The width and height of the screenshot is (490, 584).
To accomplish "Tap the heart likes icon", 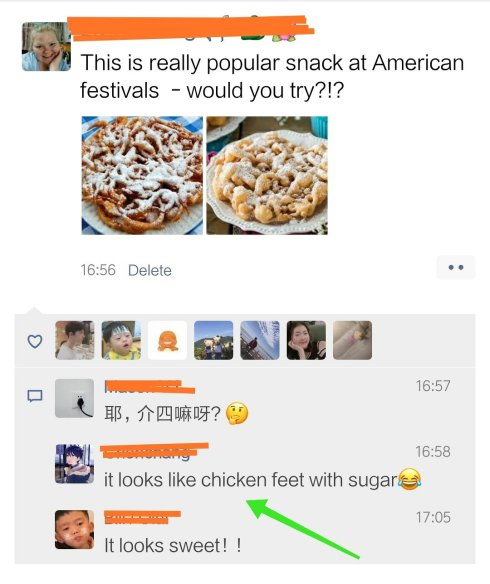I will tap(35, 341).
